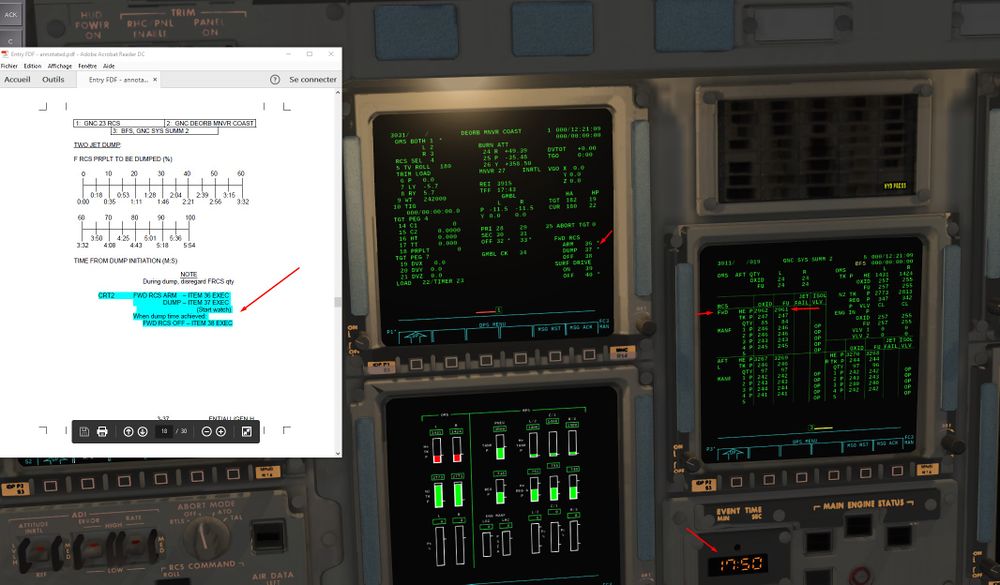
Task: Click the MPS PNEU TANK P meter bar
Action: [x=500, y=447]
